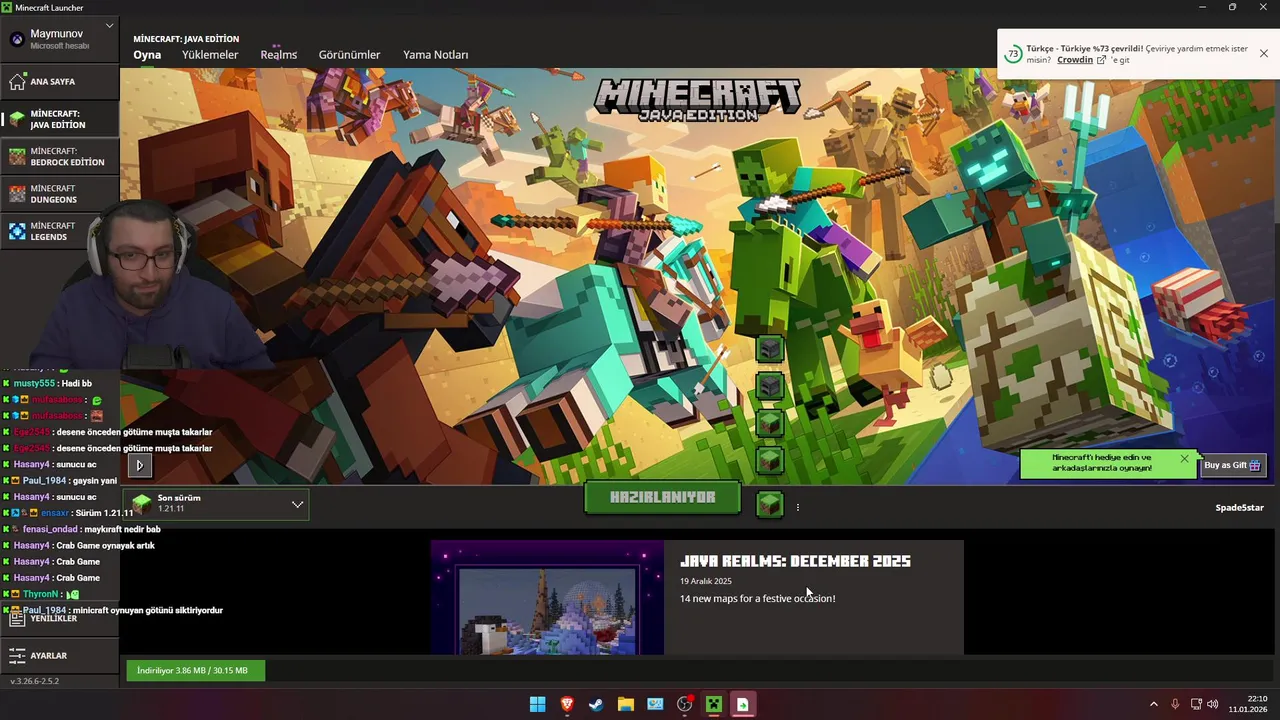Viewport: 1280px width, 720px height.
Task: Open Yenilikler news icon in sidebar
Action: [17, 618]
